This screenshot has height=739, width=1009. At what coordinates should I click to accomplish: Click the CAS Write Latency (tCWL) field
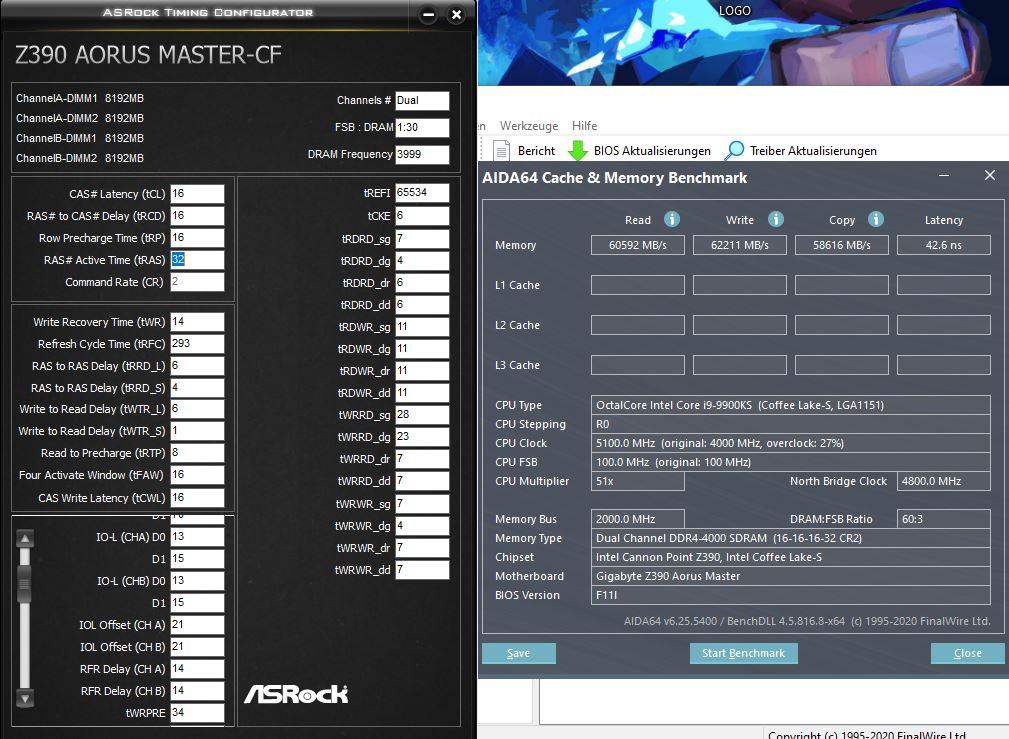pyautogui.click(x=197, y=497)
